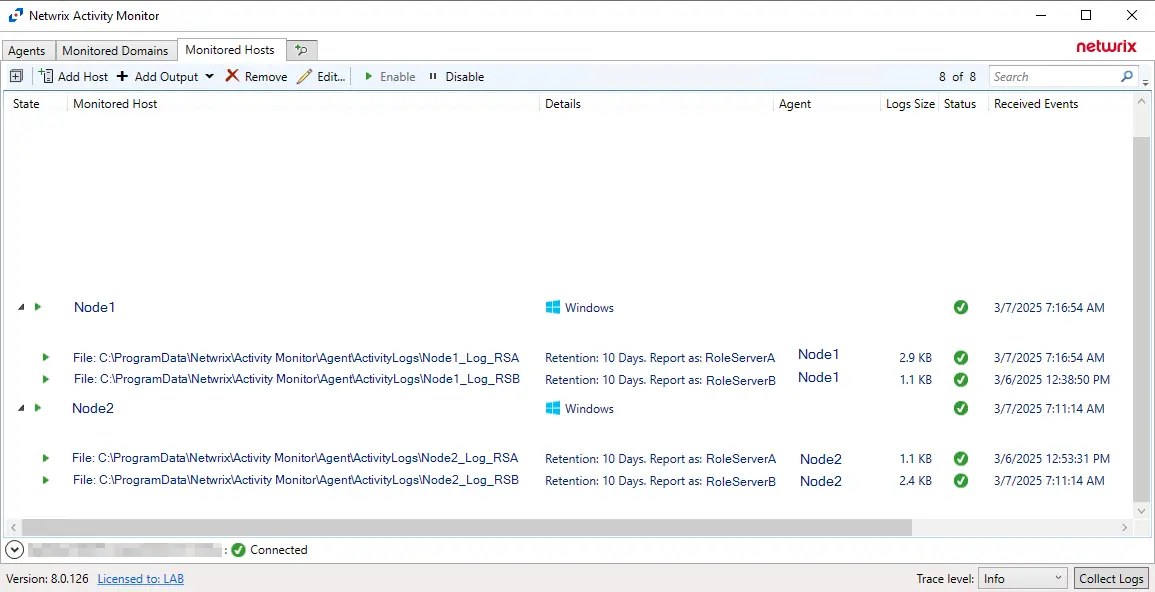Switch to the Monitored Domains tab
This screenshot has width=1155, height=592.
point(115,50)
